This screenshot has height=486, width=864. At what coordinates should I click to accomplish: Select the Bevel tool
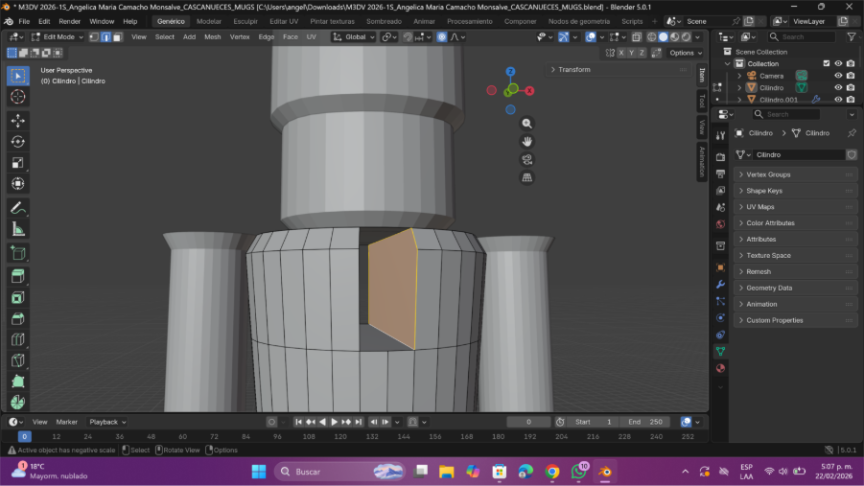click(x=18, y=318)
